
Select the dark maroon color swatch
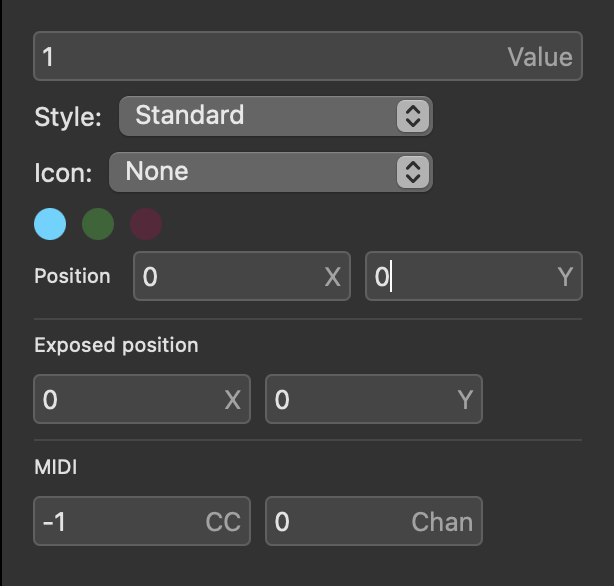(x=146, y=224)
